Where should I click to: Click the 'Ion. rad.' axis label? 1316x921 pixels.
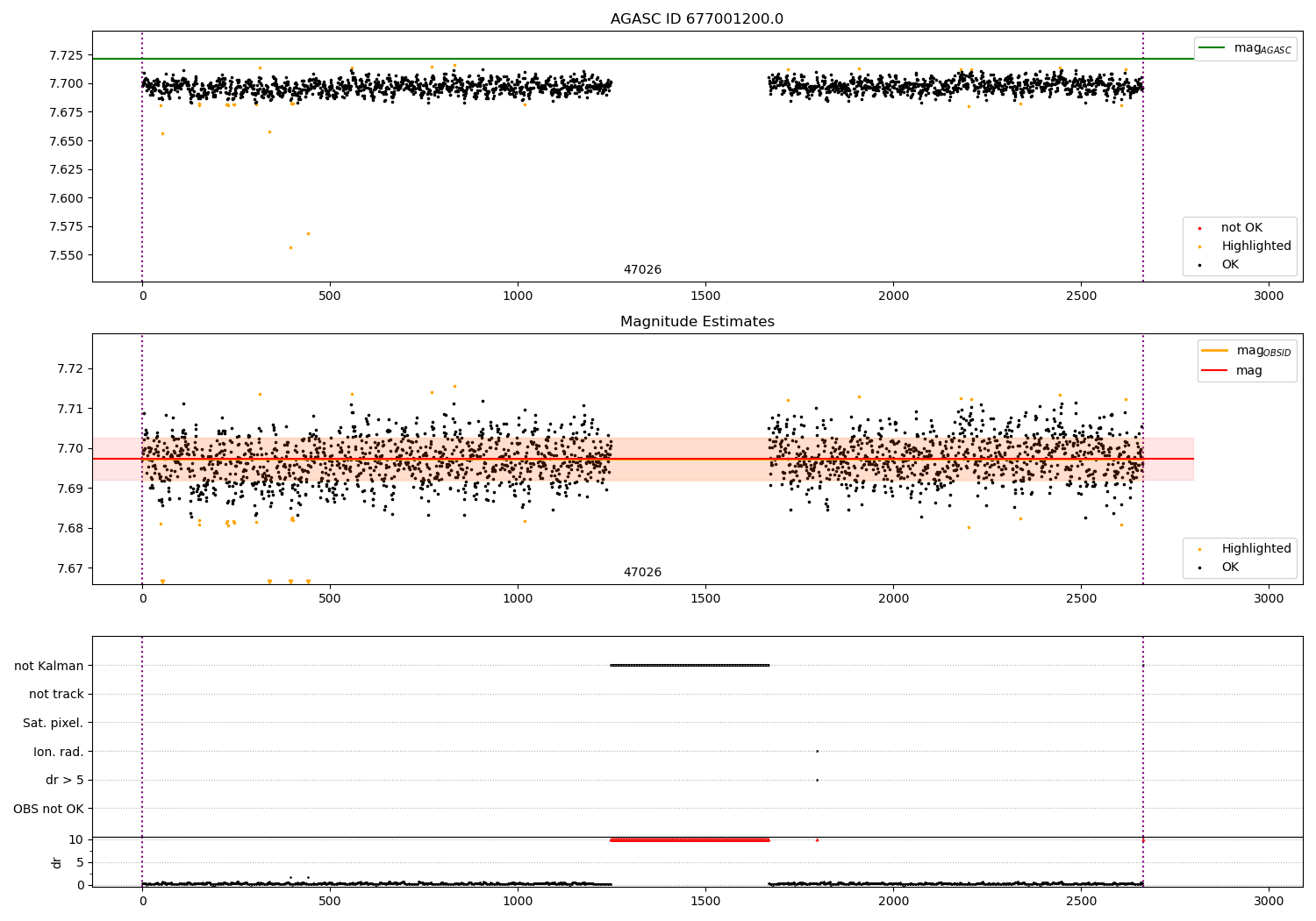[x=58, y=752]
